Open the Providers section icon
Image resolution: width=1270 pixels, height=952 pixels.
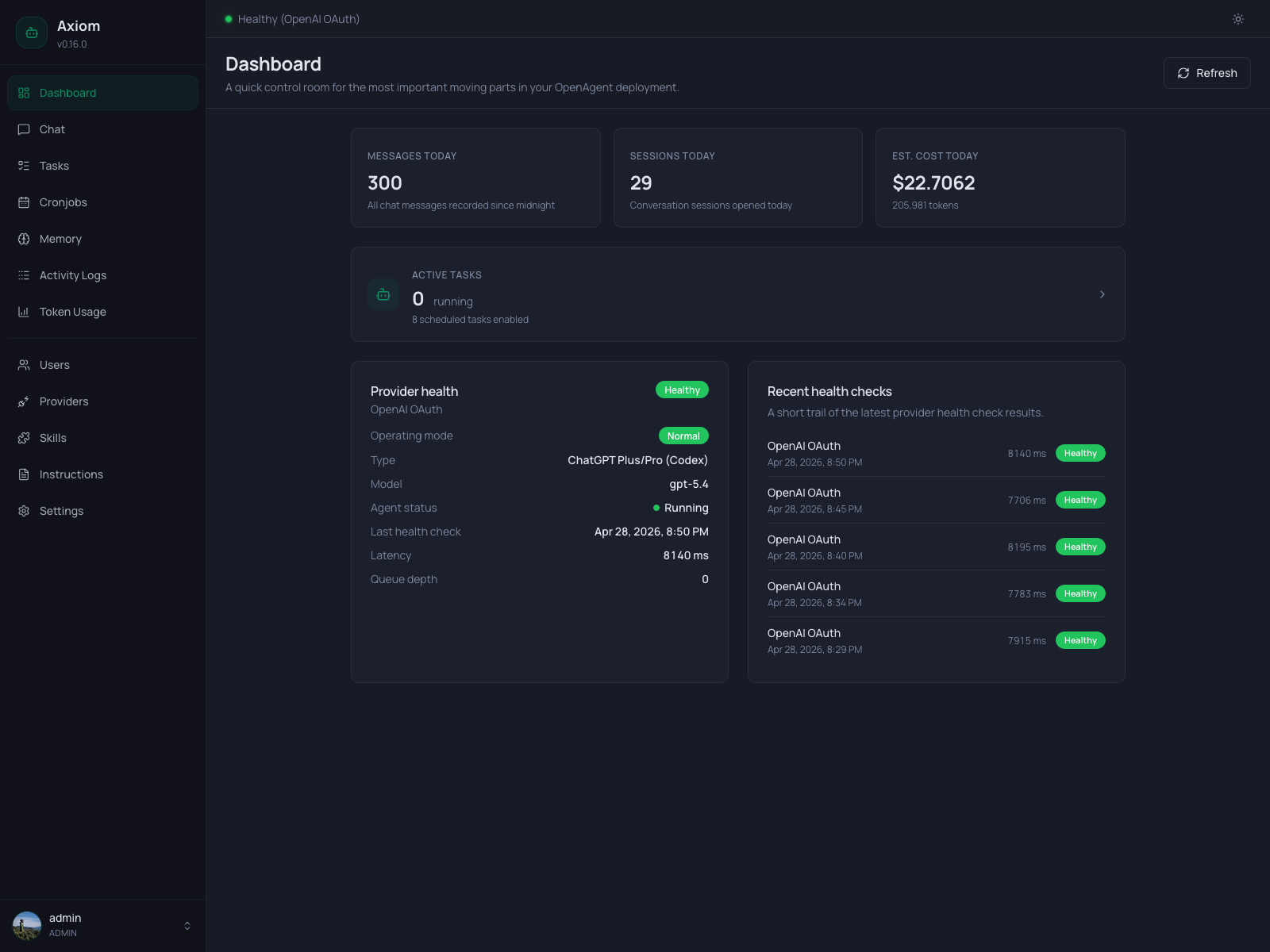[23, 401]
